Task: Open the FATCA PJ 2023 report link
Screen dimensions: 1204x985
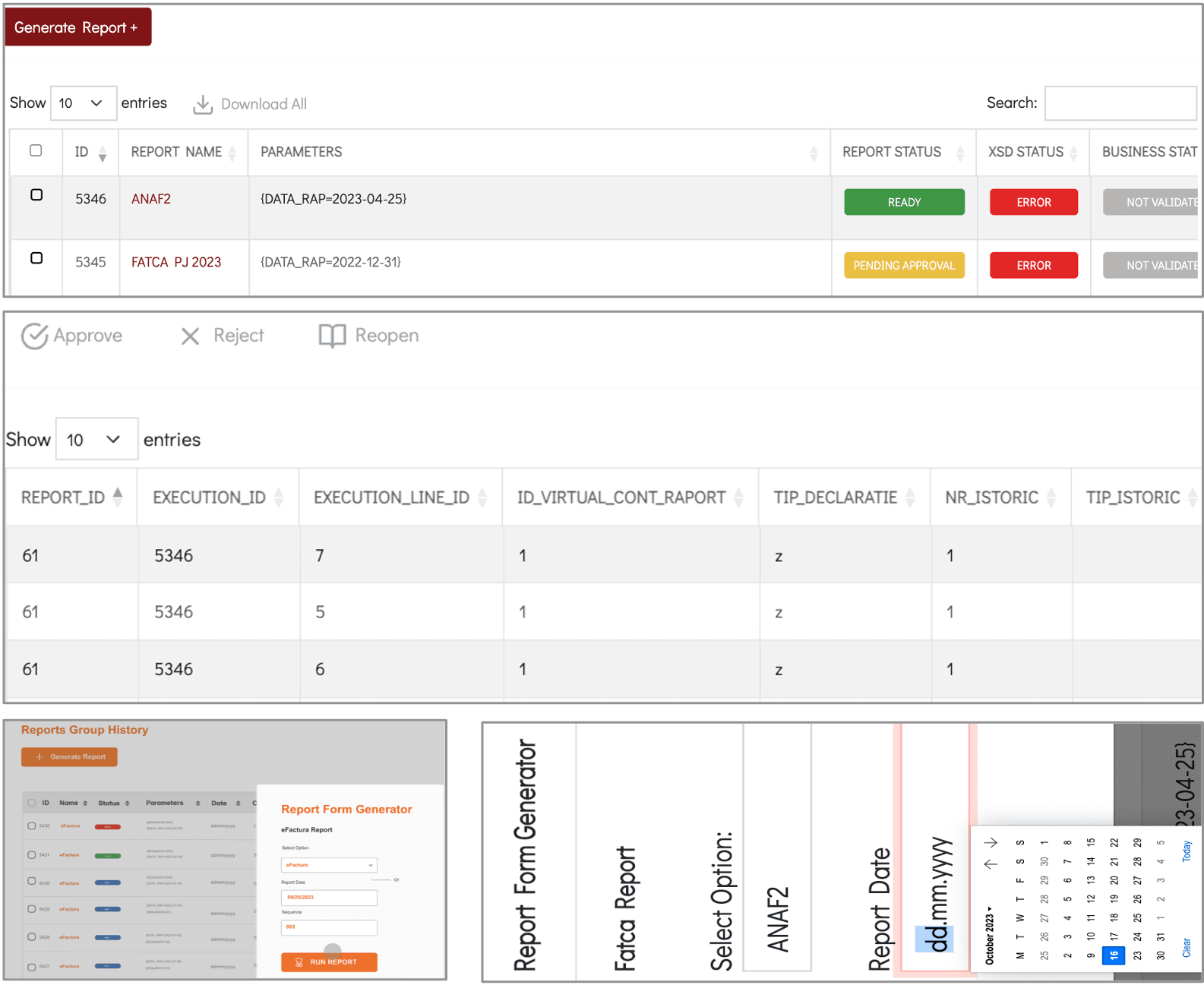Action: pos(176,262)
